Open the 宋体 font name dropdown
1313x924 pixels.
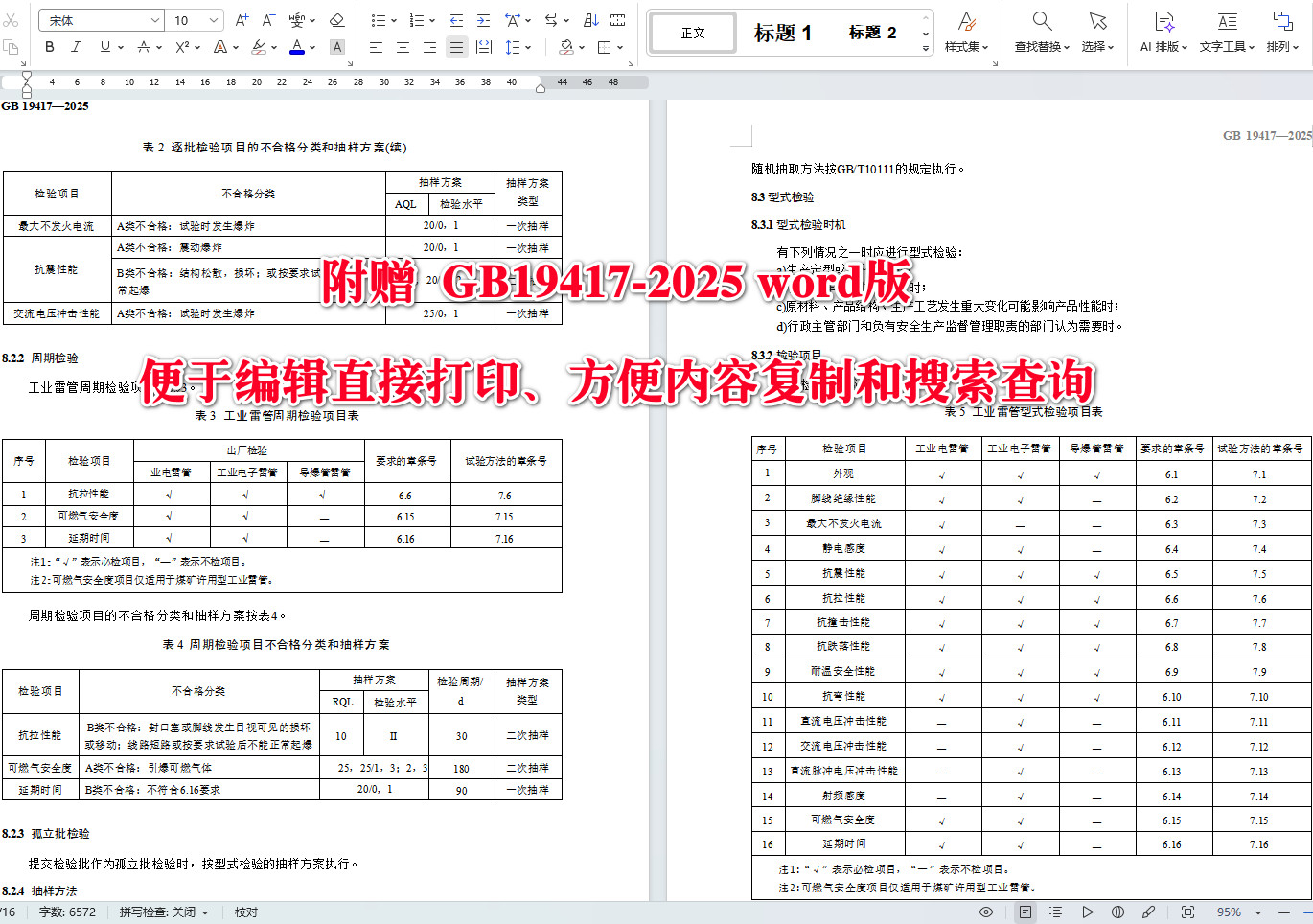point(155,20)
